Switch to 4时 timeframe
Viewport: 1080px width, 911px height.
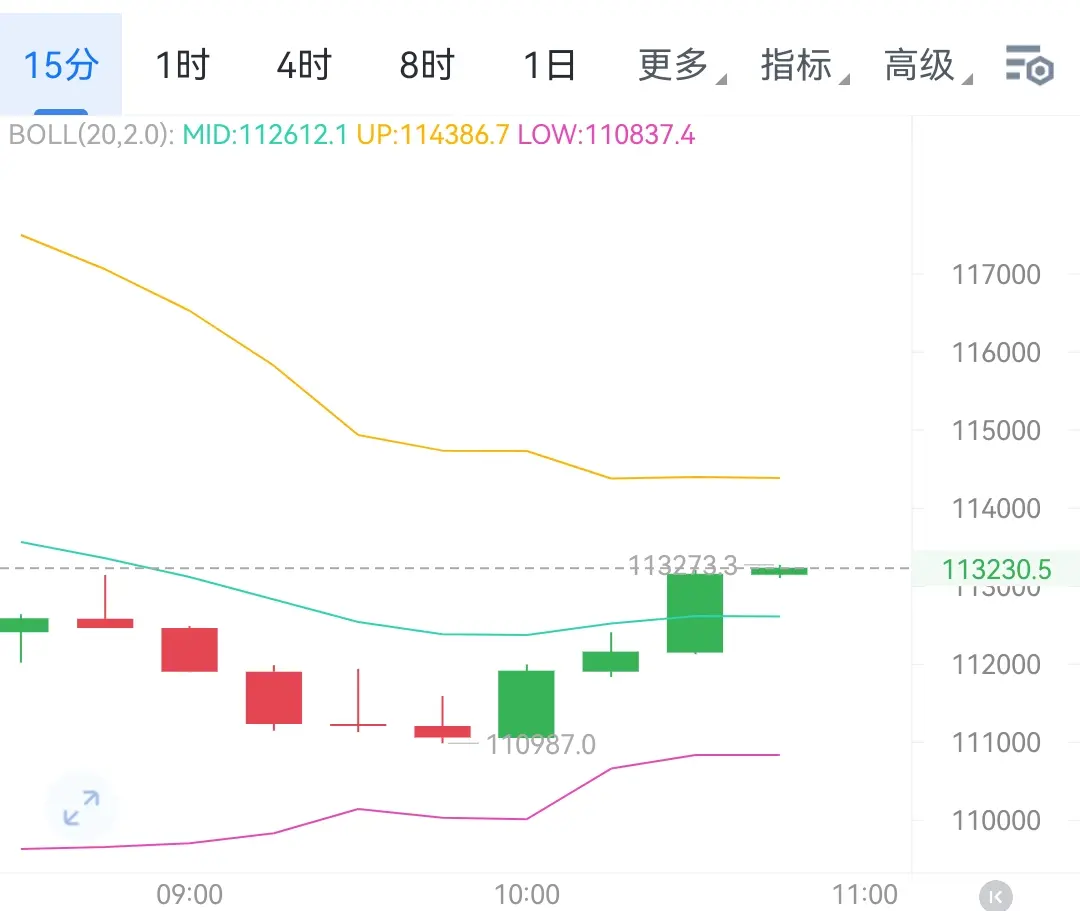pyautogui.click(x=304, y=66)
